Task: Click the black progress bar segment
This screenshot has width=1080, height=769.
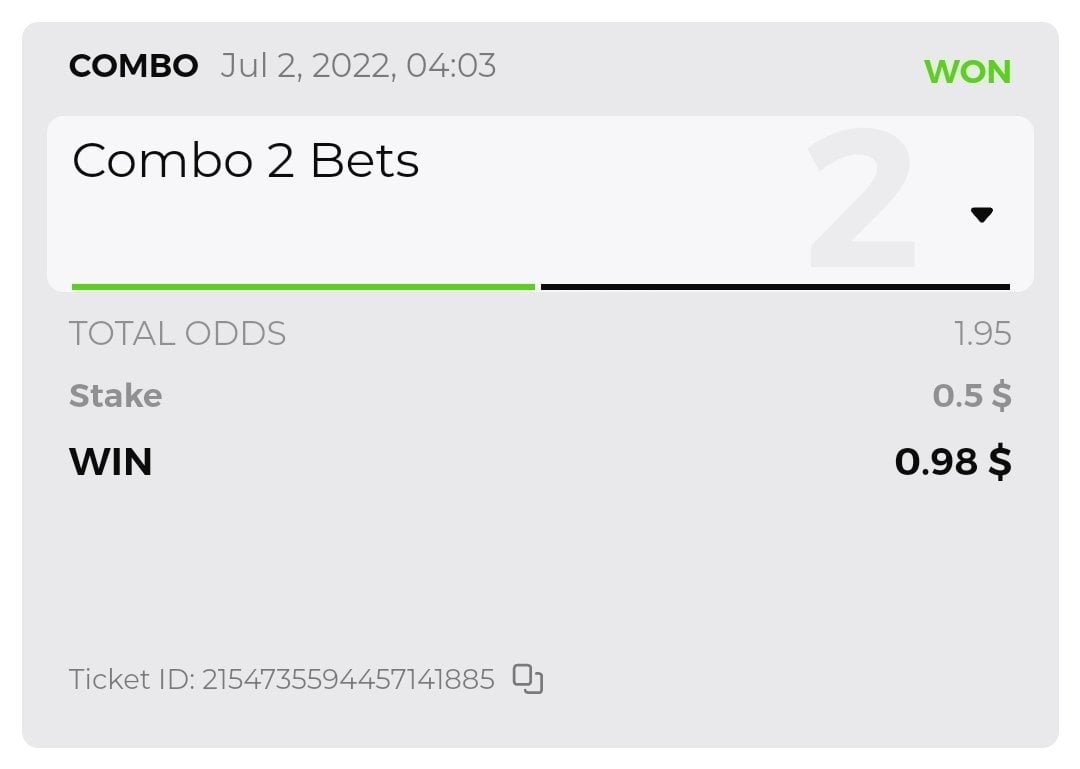Action: tap(775, 287)
